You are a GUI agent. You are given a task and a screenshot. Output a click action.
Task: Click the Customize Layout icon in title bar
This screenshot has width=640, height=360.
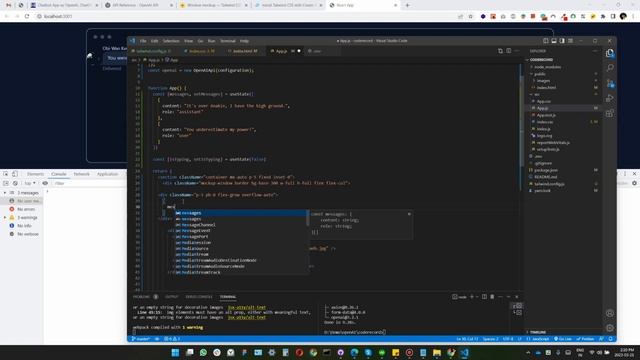pyautogui.click(x=571, y=41)
